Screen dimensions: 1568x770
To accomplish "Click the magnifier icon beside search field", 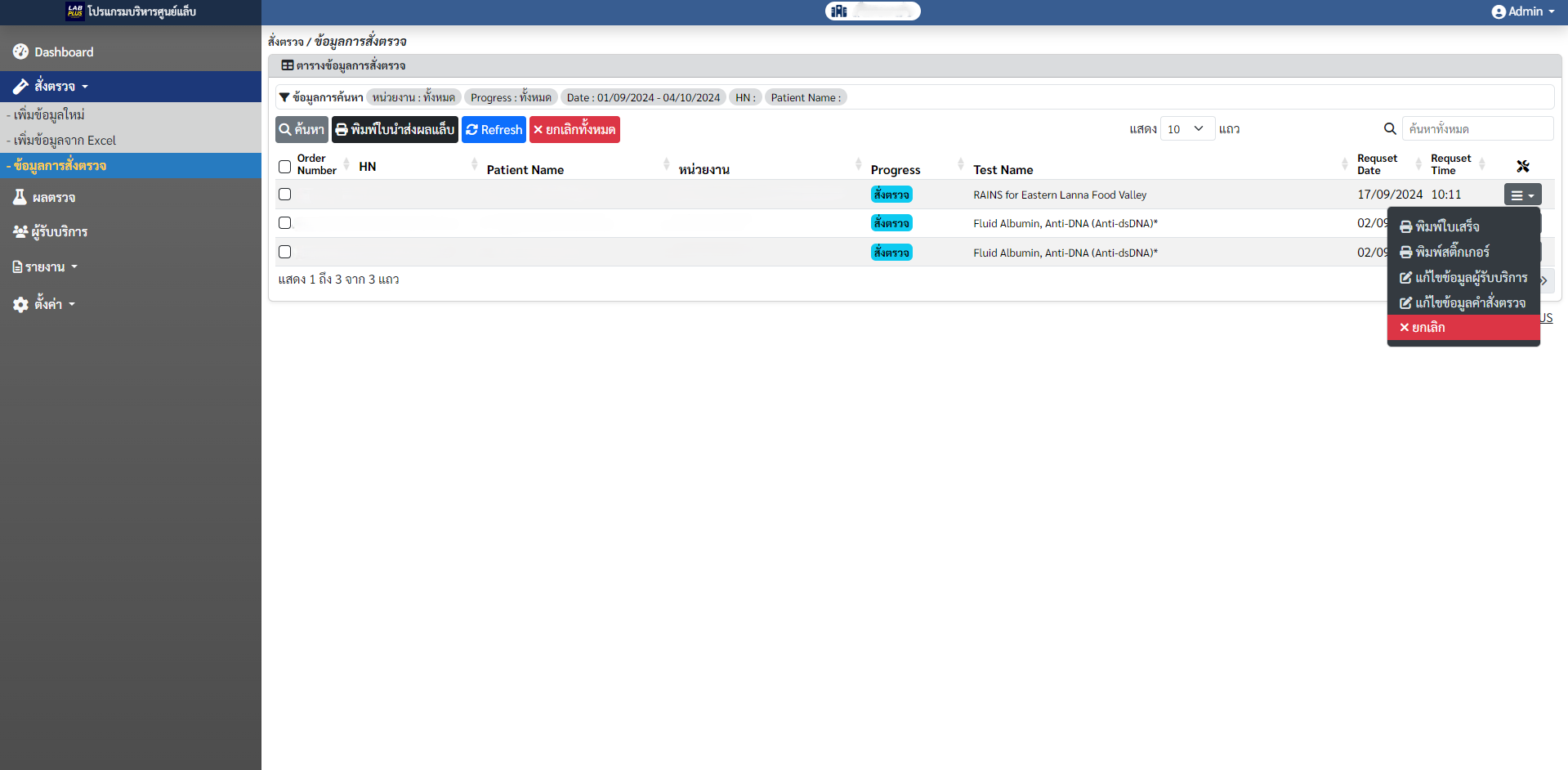I will coord(1389,129).
